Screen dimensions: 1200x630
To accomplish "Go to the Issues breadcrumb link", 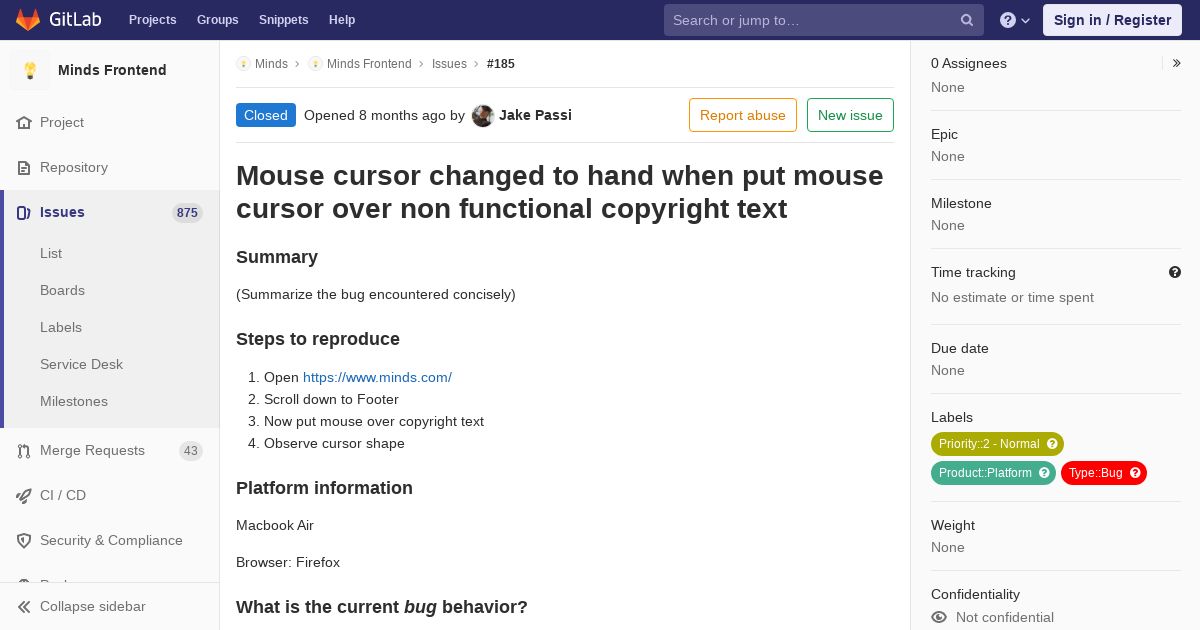I will (x=449, y=63).
